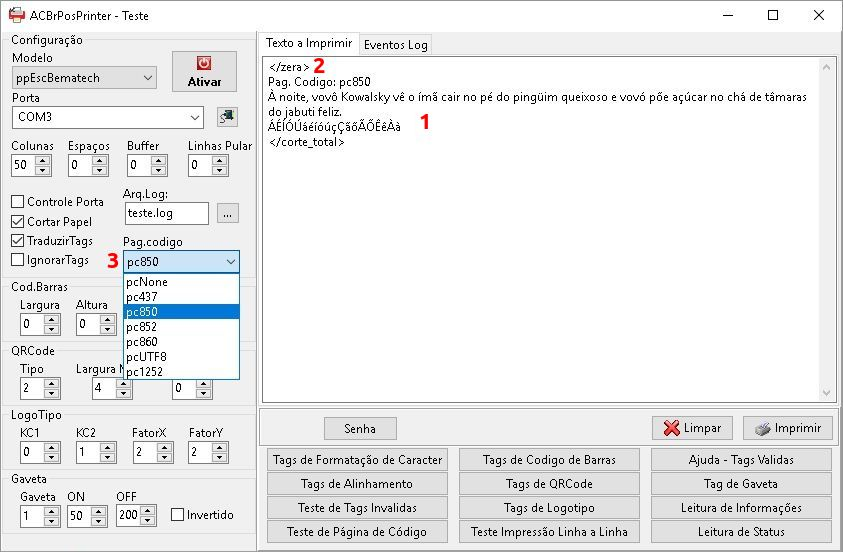Click Leitura de Status button
The height and width of the screenshot is (552, 843).
pos(741,532)
